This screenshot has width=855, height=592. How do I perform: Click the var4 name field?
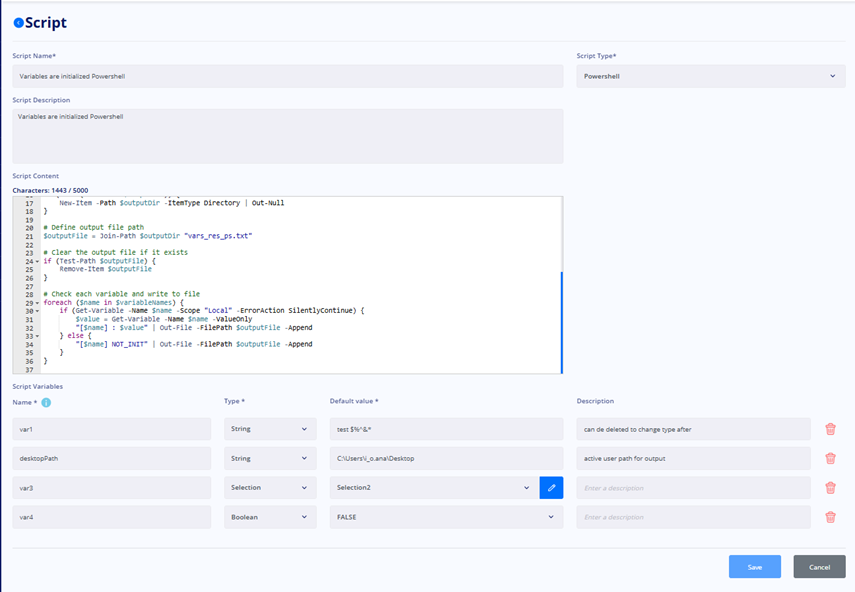[x=112, y=517]
